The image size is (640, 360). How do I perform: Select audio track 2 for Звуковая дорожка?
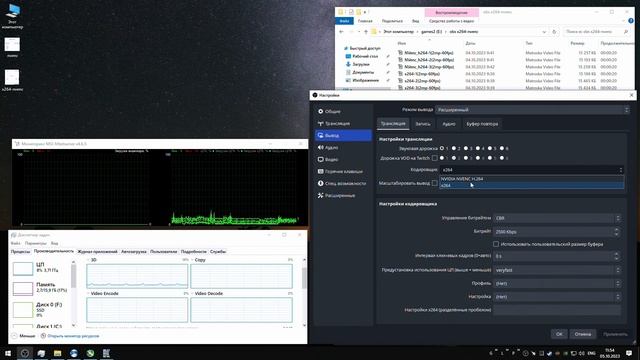coord(454,148)
